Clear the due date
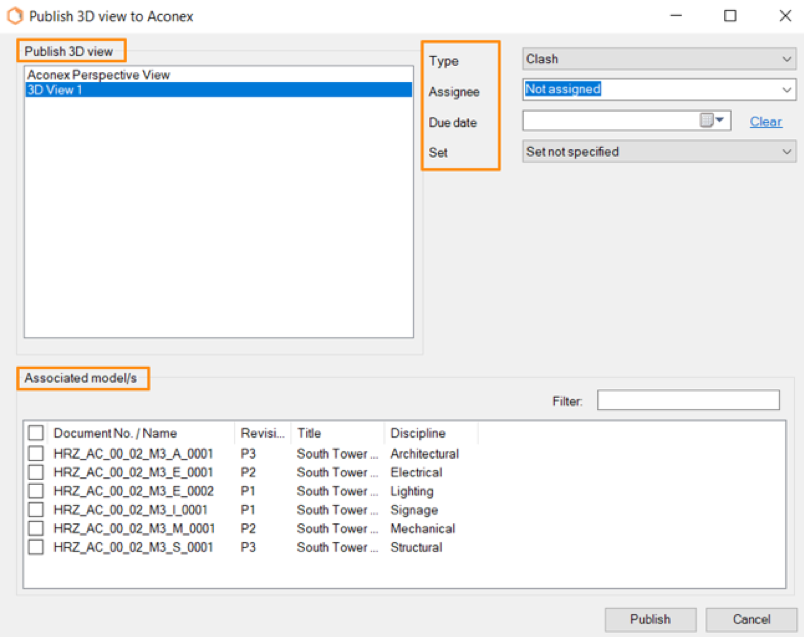The height and width of the screenshot is (637, 804). (x=766, y=122)
